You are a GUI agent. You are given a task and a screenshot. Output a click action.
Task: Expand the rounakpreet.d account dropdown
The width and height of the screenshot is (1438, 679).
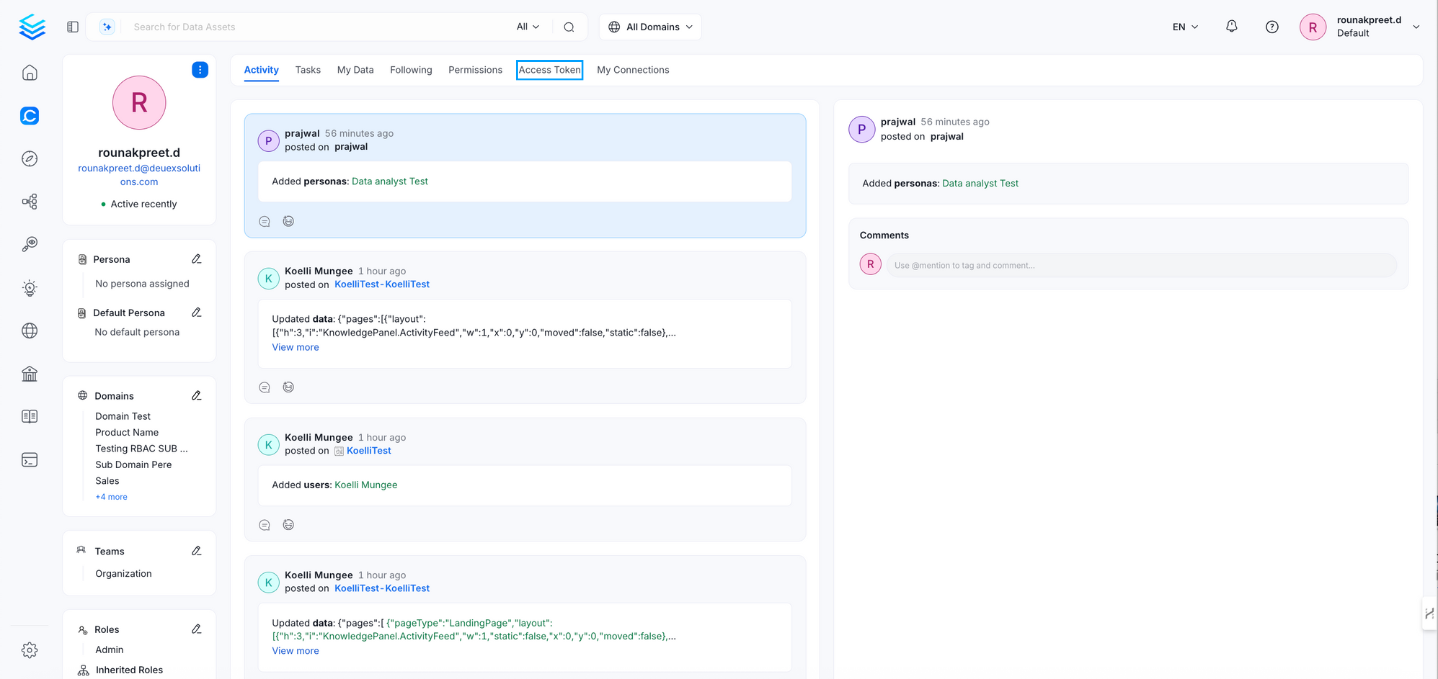(1416, 26)
